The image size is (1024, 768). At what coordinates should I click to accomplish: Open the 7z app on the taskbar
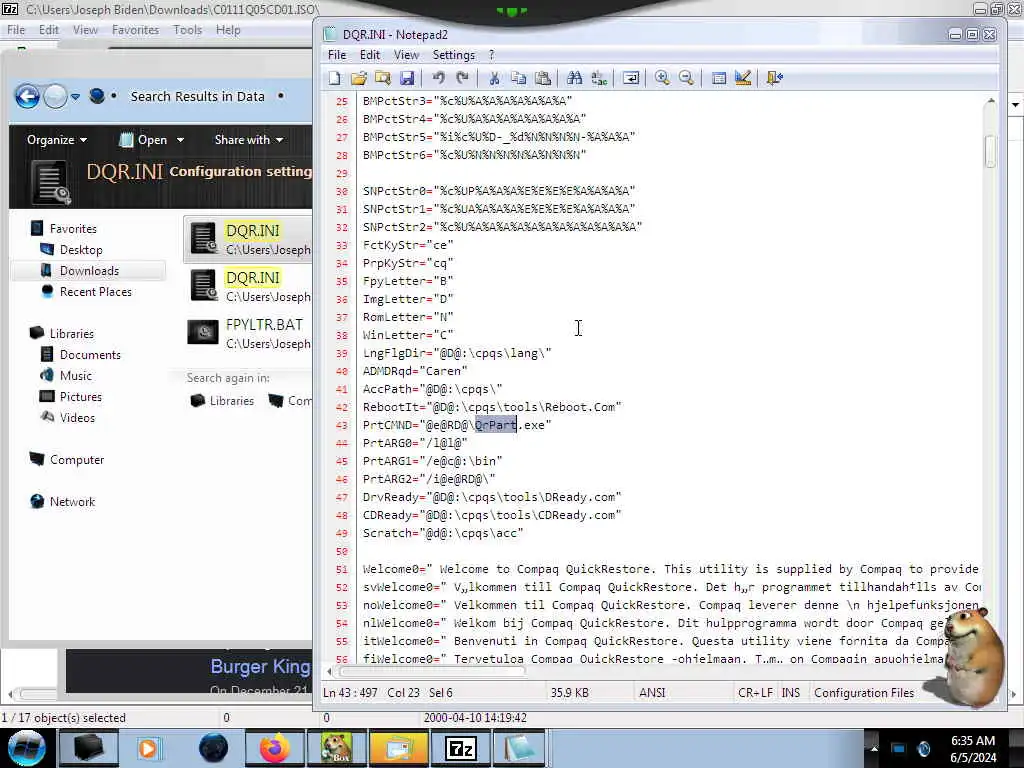(x=460, y=748)
